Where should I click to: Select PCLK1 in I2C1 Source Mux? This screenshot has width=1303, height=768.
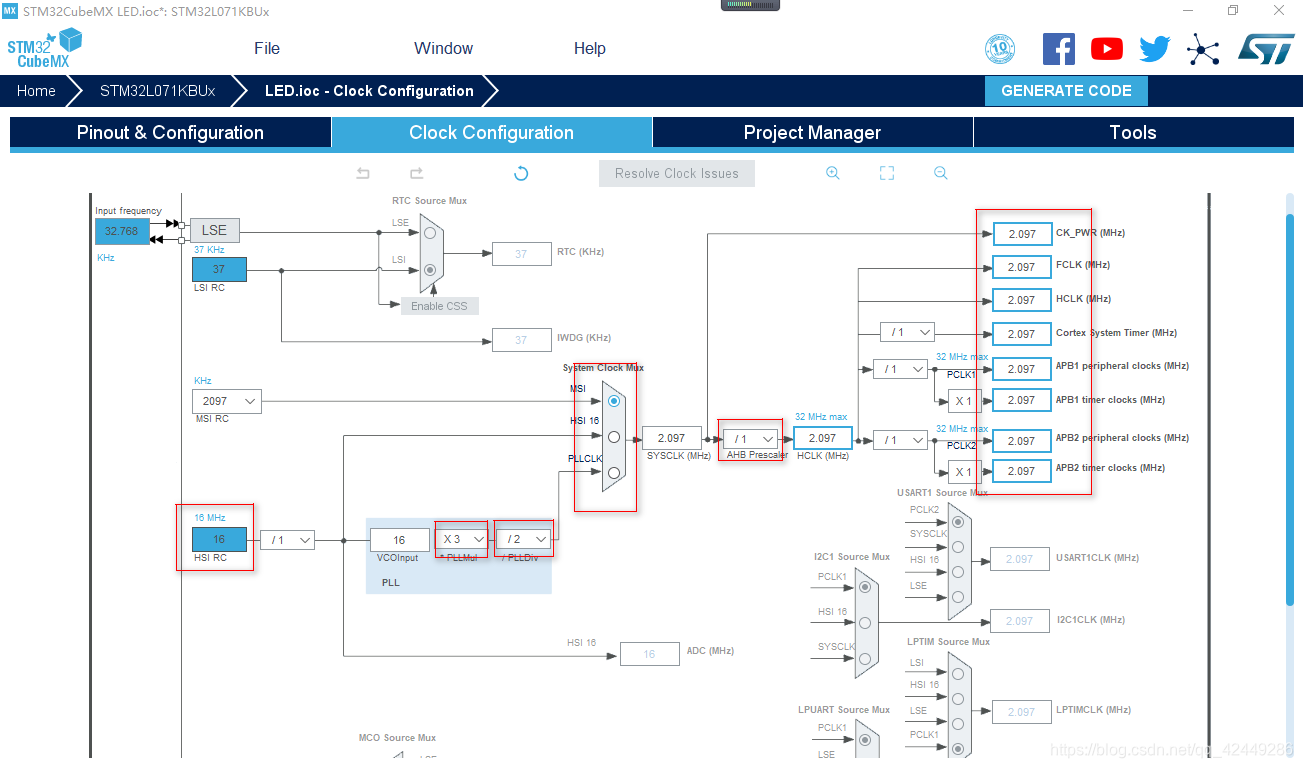click(x=864, y=587)
